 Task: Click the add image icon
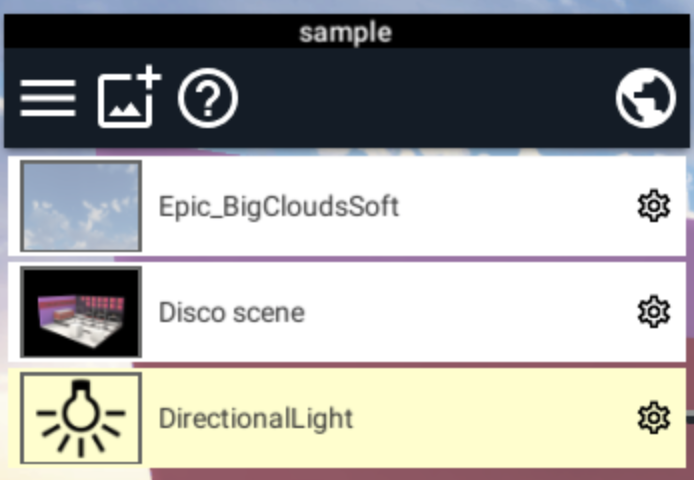[129, 96]
